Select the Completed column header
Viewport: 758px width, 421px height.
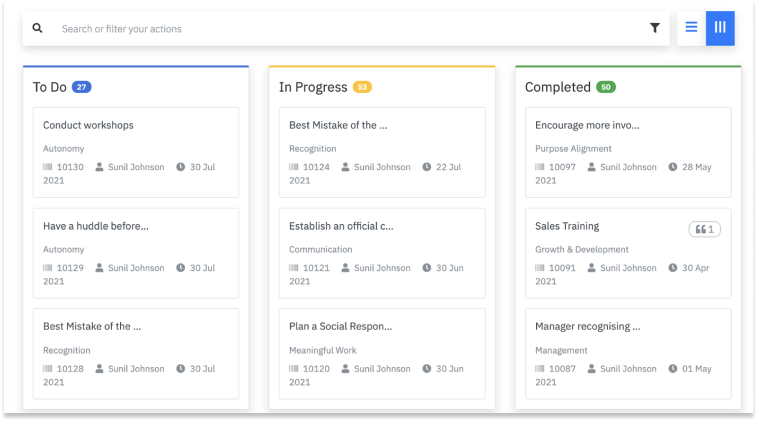(x=558, y=87)
